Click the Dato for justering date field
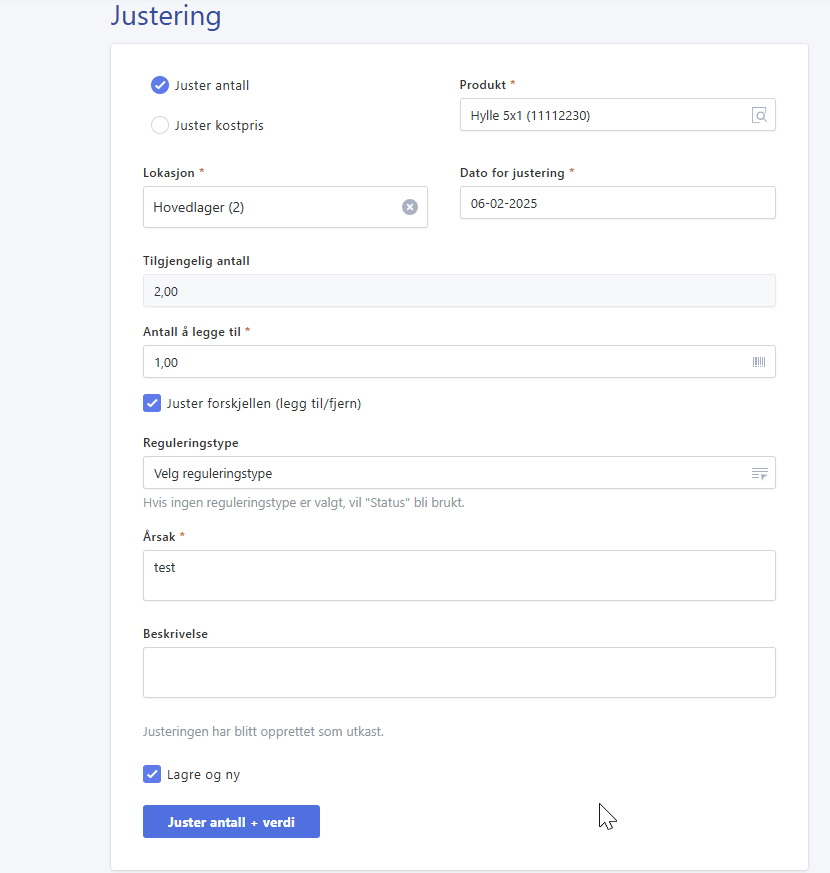830x873 pixels. click(x=617, y=202)
